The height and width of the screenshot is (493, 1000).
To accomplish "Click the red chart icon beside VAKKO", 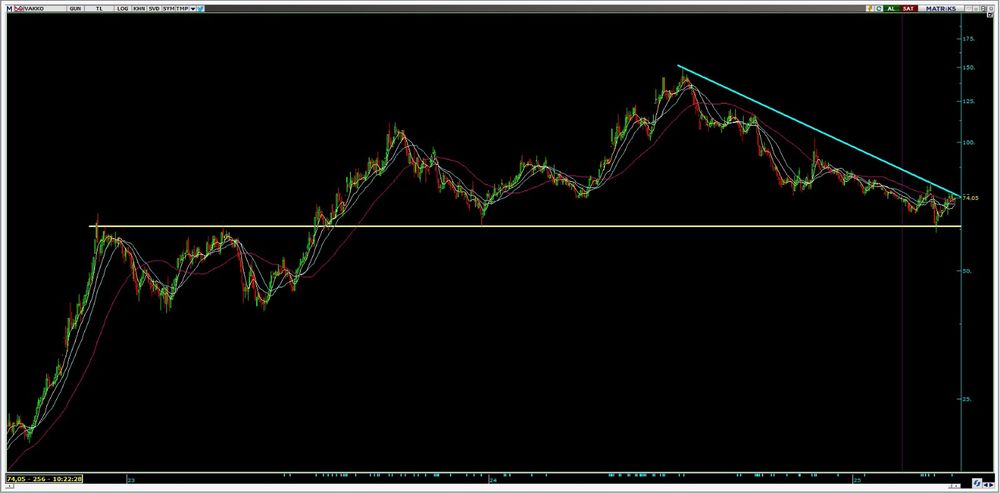I will [x=19, y=9].
